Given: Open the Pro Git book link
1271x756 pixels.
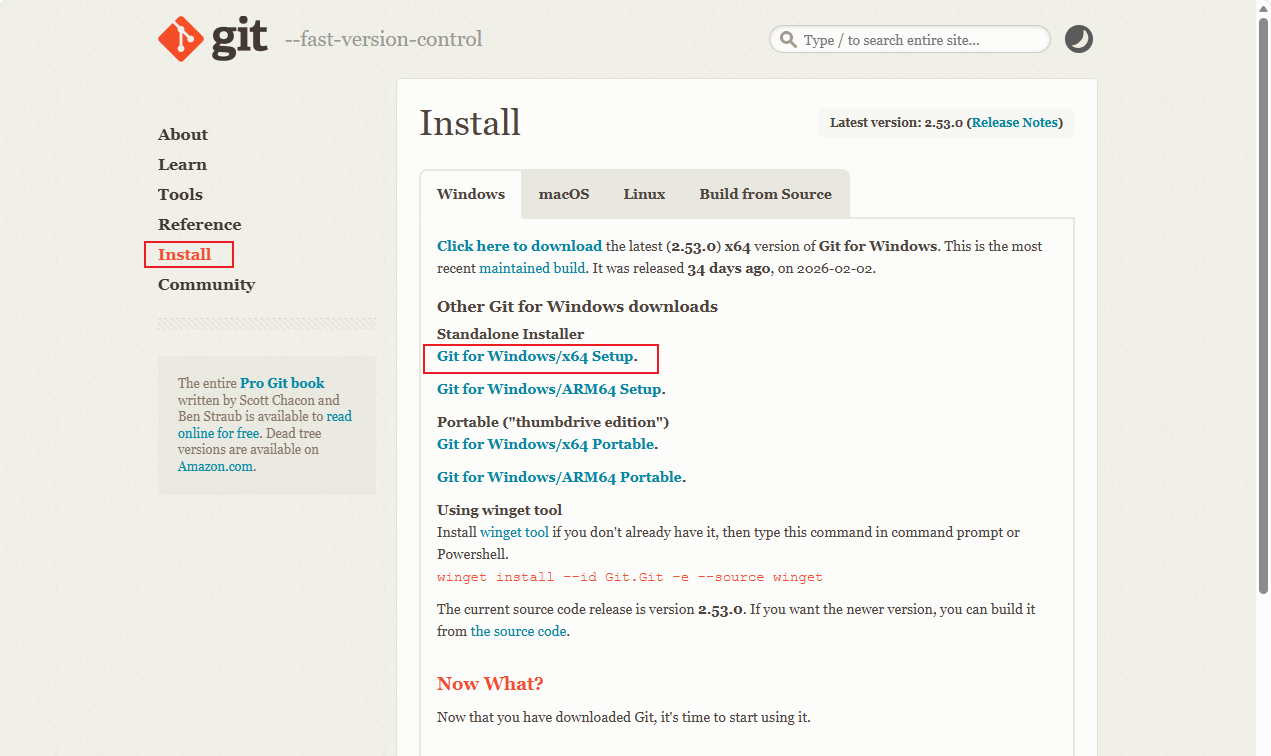Looking at the screenshot, I should (x=282, y=383).
